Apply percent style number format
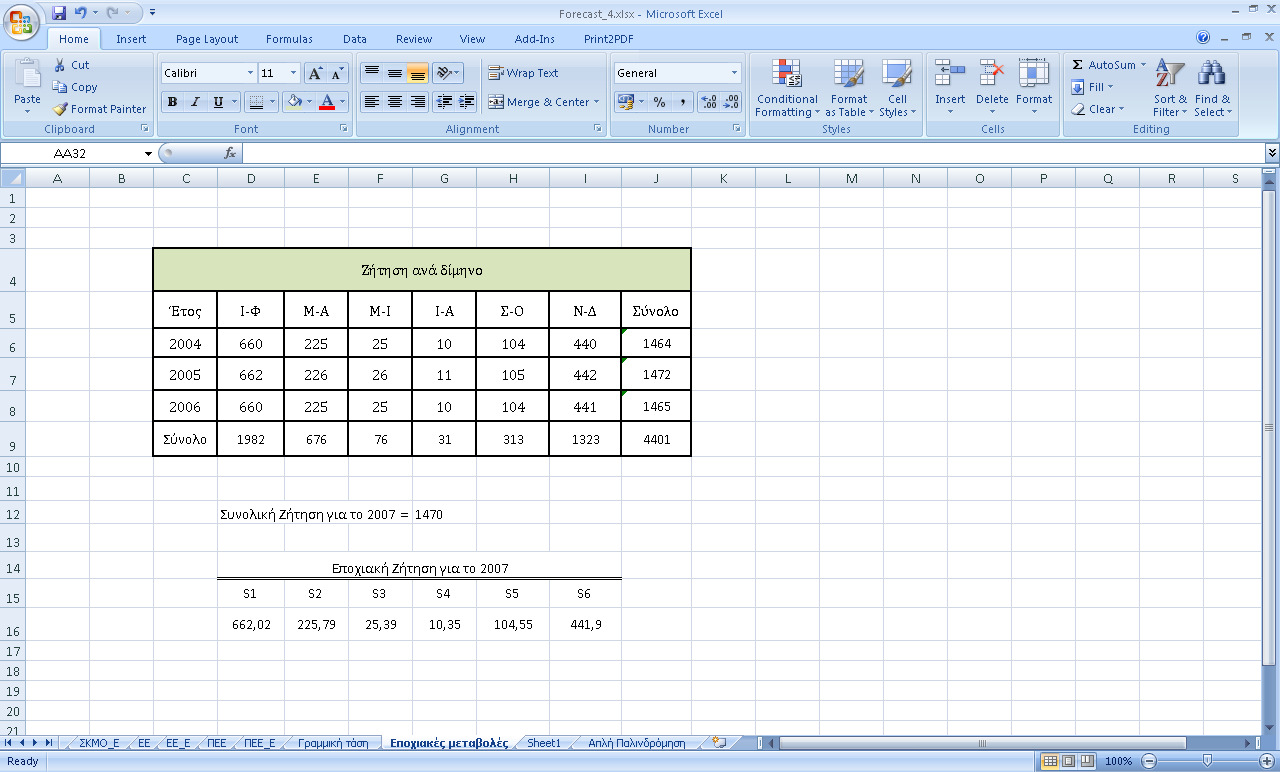This screenshot has width=1281, height=772. coord(659,102)
